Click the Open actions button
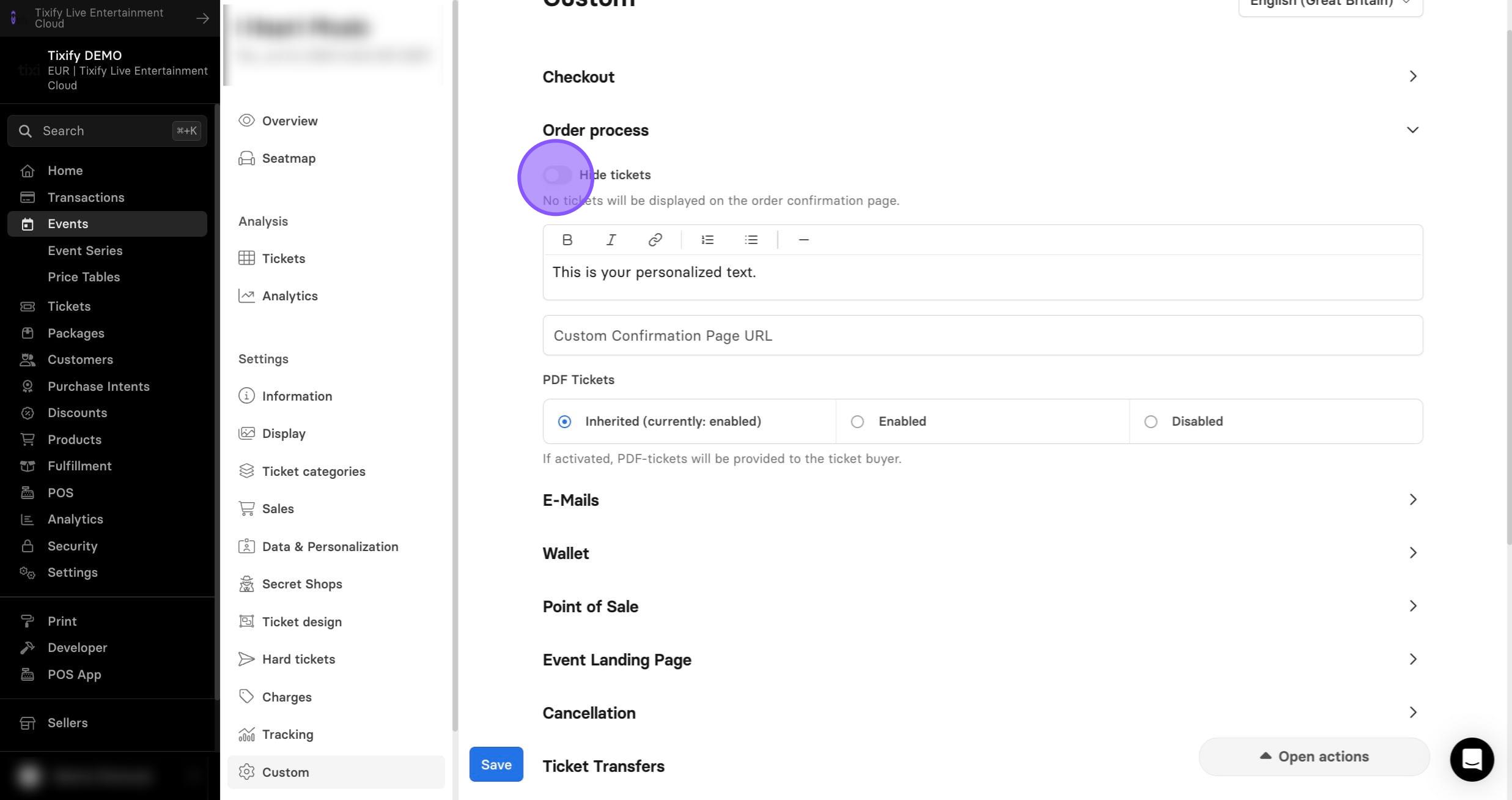This screenshot has height=800, width=1512. click(1314, 757)
